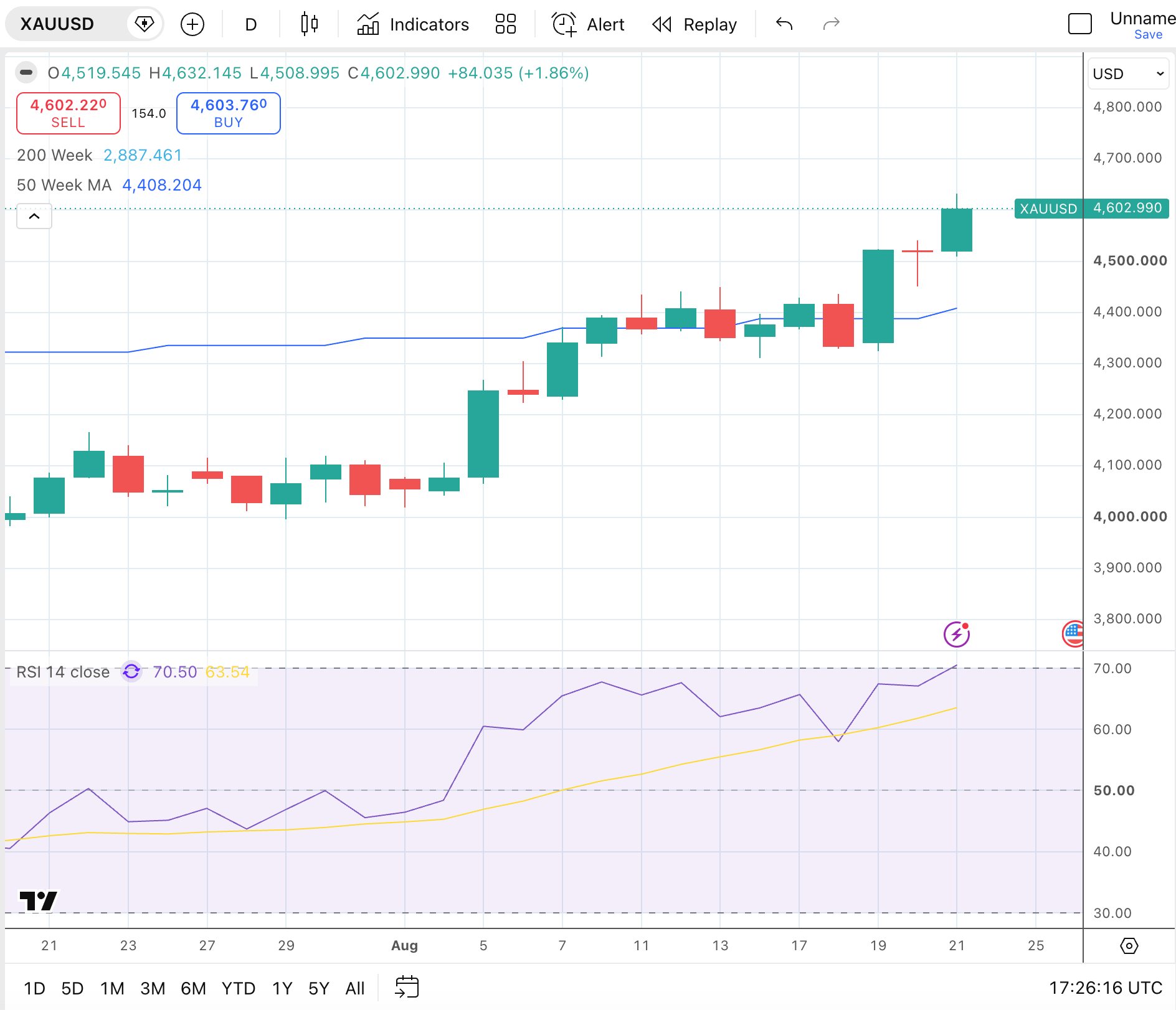Click the undo arrow icon
The width and height of the screenshot is (1176, 1010).
(x=784, y=24)
